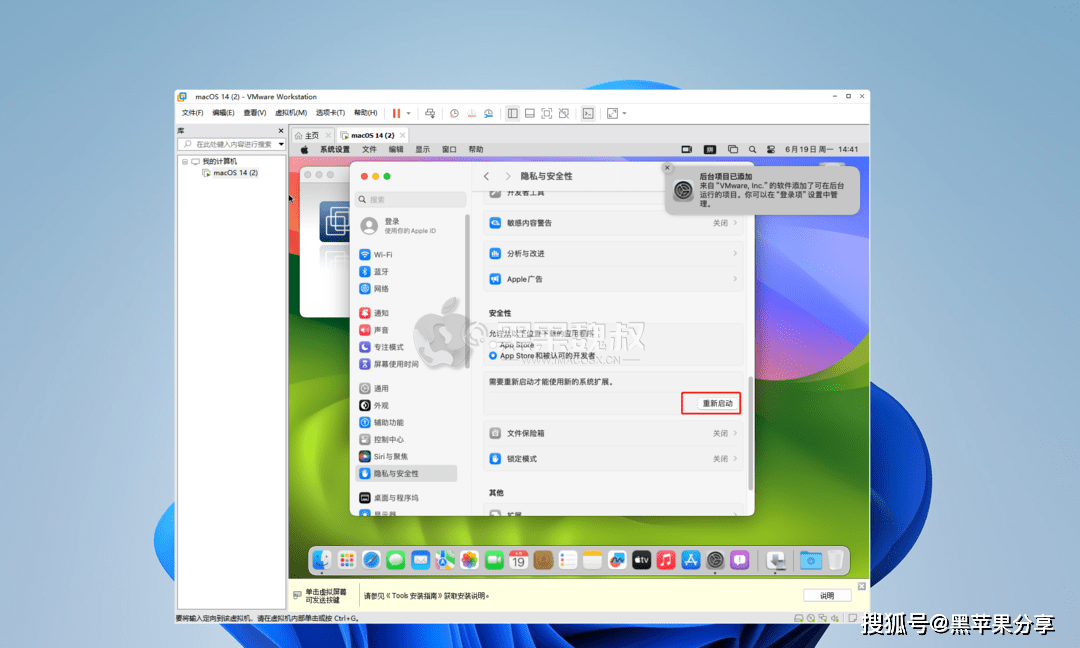Viewport: 1080px width, 648px height.
Task: Dismiss the 后台项目已添加 notification
Action: (x=667, y=167)
